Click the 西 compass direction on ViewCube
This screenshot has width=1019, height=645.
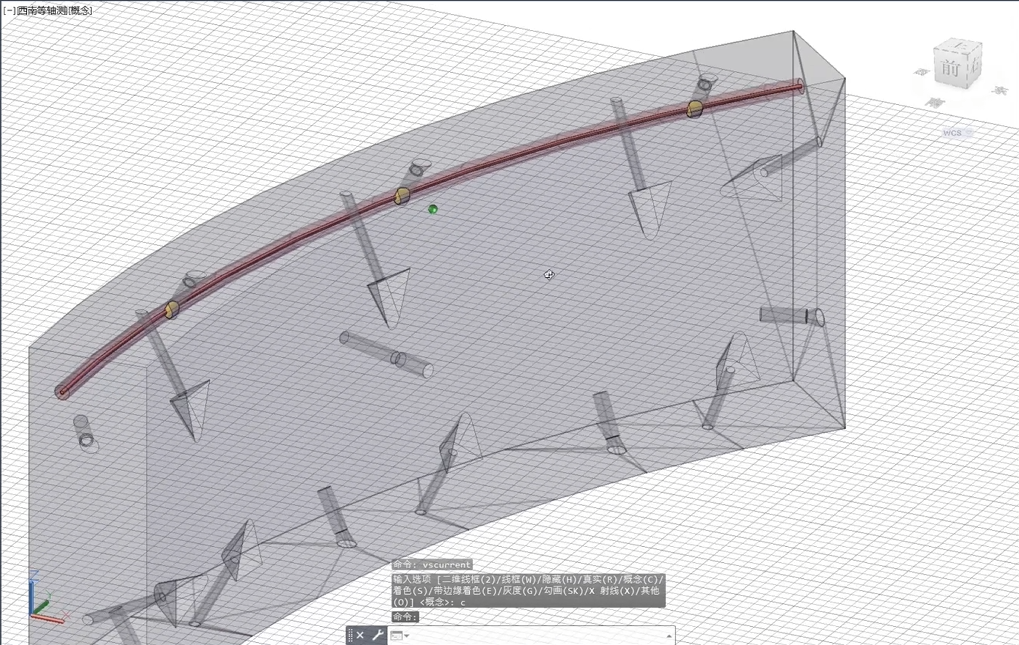click(920, 72)
